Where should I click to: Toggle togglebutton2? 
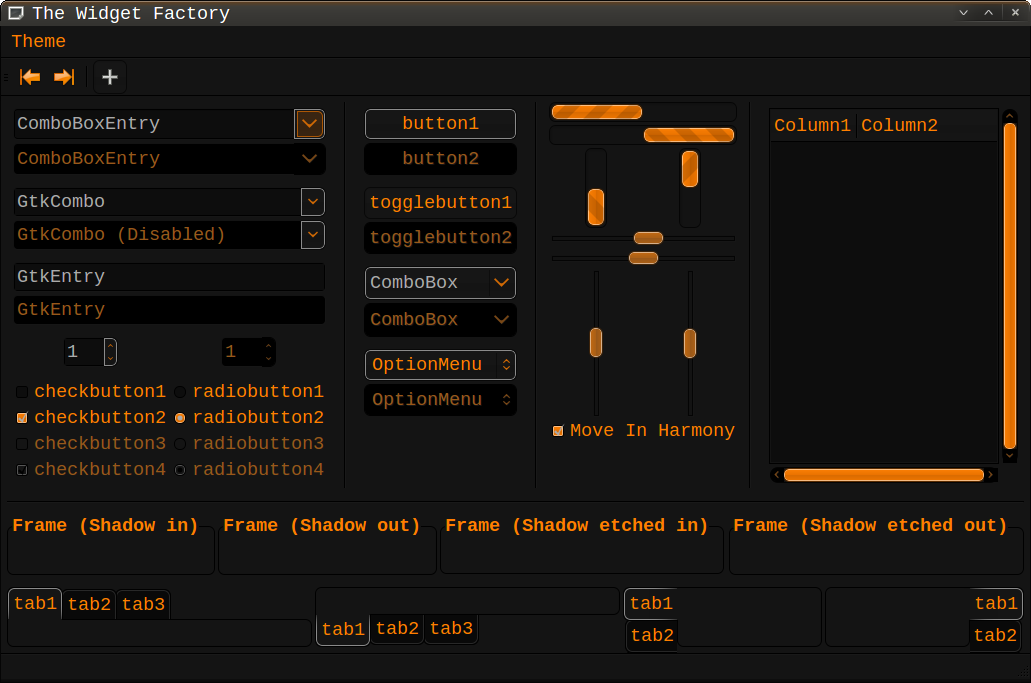440,238
